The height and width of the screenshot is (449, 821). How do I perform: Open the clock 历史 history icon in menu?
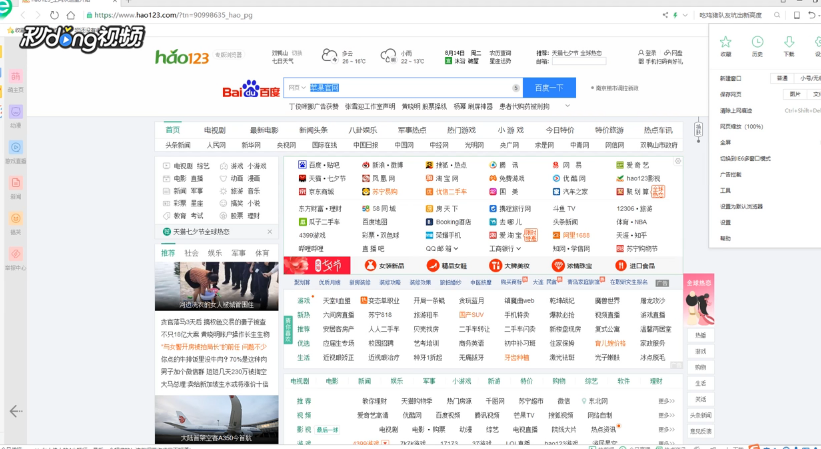(x=757, y=42)
